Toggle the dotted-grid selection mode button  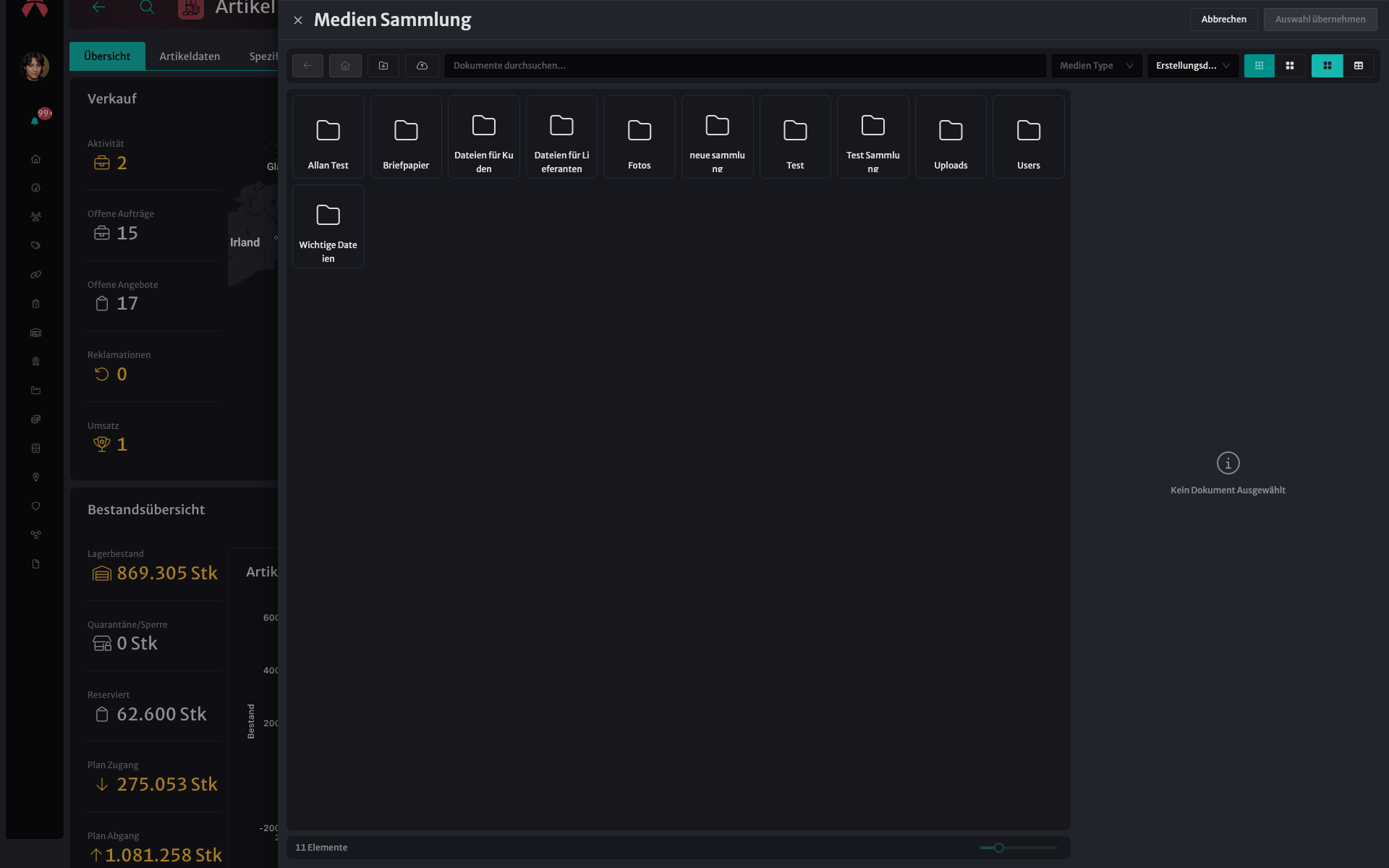1259,66
